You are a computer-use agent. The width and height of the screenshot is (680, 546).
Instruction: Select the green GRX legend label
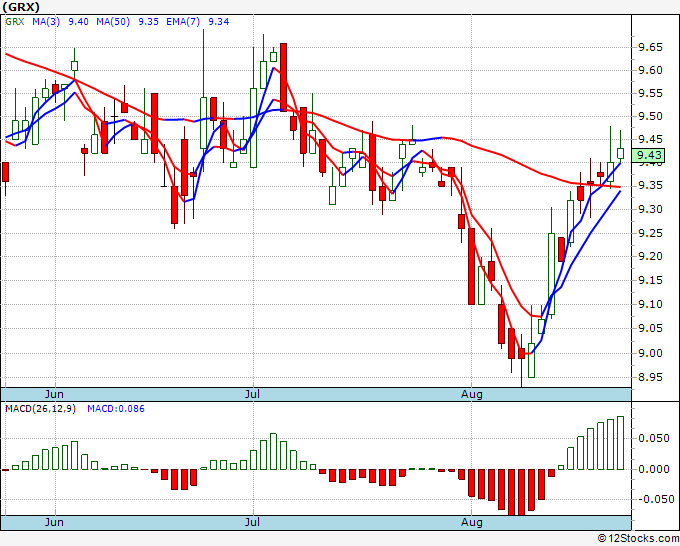pyautogui.click(x=15, y=22)
